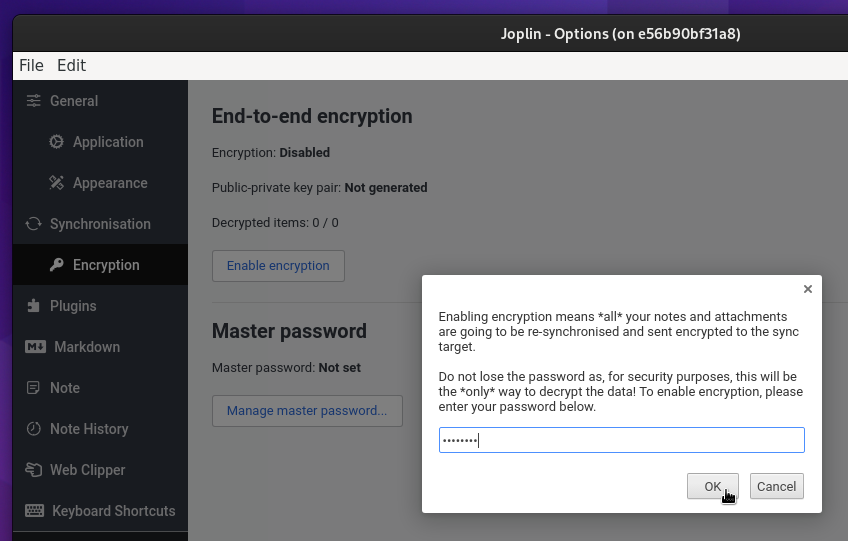
Task: Click the Enable encryption button
Action: tap(278, 266)
